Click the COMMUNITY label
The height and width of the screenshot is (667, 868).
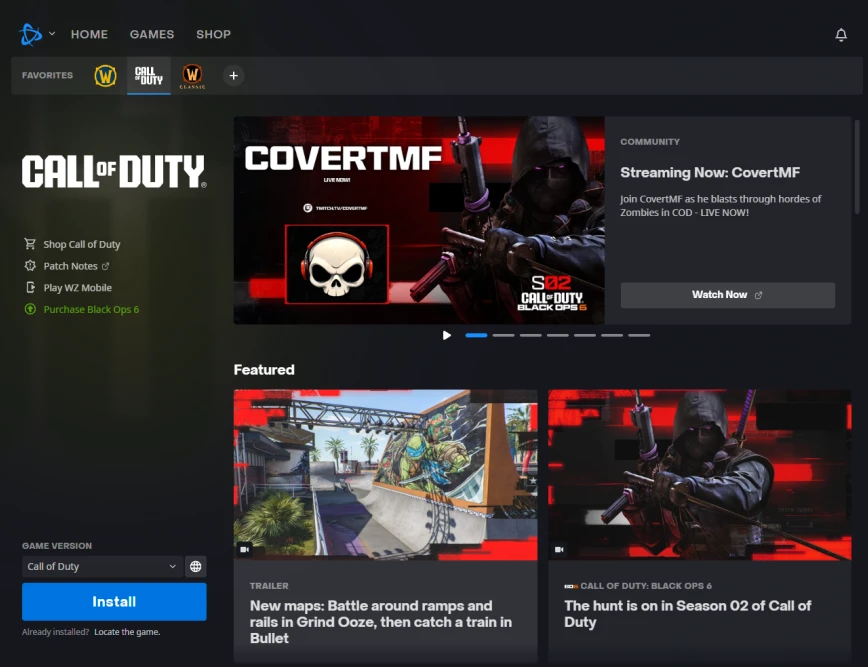click(x=650, y=142)
